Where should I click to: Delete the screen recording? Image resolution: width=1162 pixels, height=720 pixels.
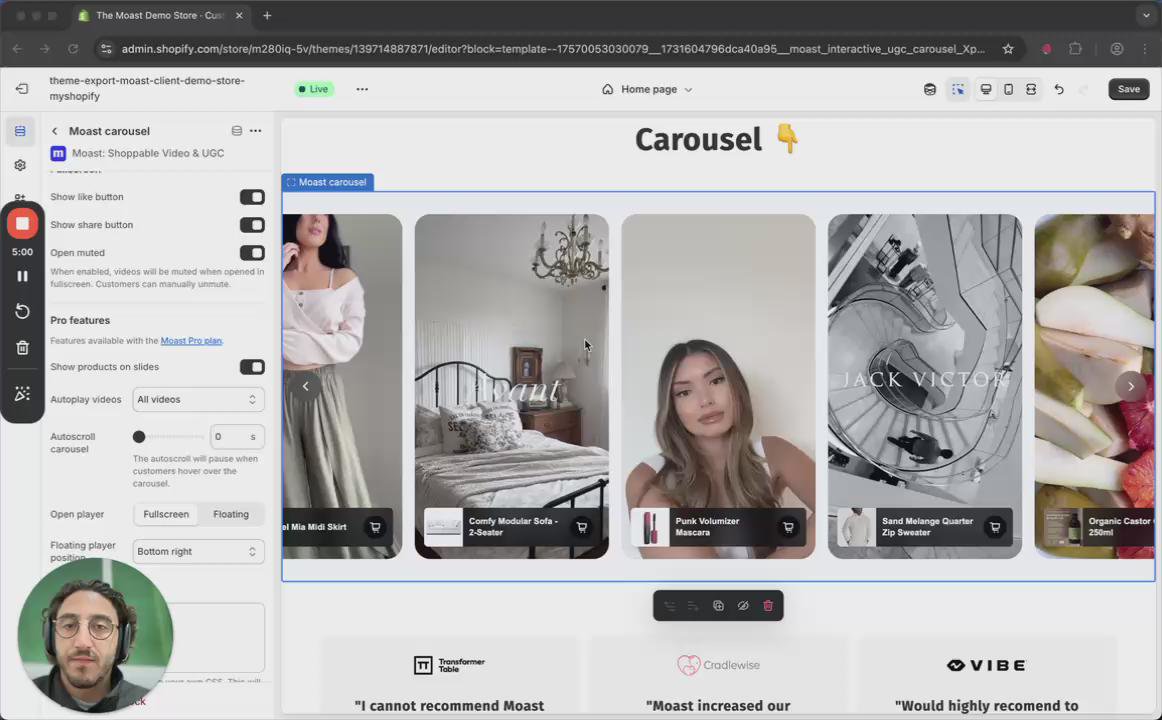pyautogui.click(x=22, y=347)
